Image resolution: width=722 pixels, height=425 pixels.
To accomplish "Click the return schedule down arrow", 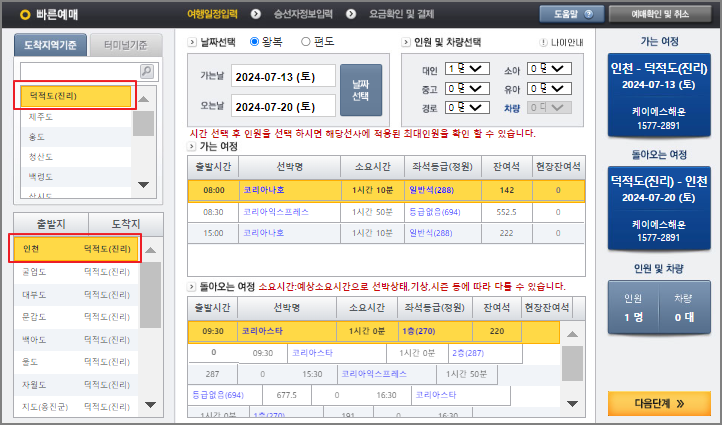I will coord(572,404).
